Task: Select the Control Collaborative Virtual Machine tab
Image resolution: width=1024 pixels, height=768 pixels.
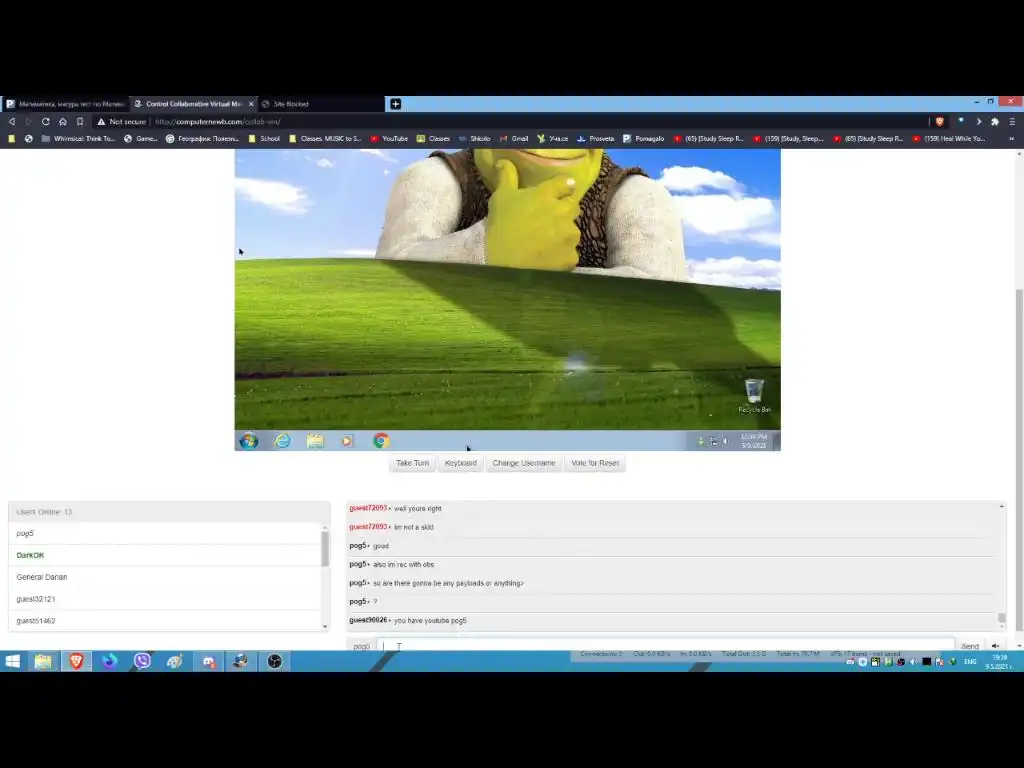Action: point(189,104)
